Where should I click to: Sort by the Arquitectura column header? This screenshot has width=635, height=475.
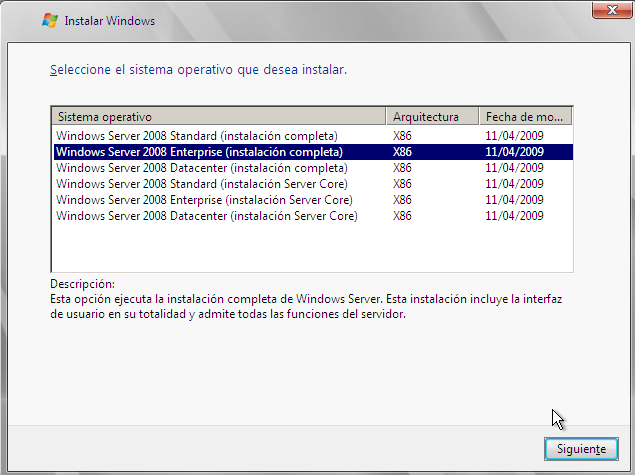433,117
